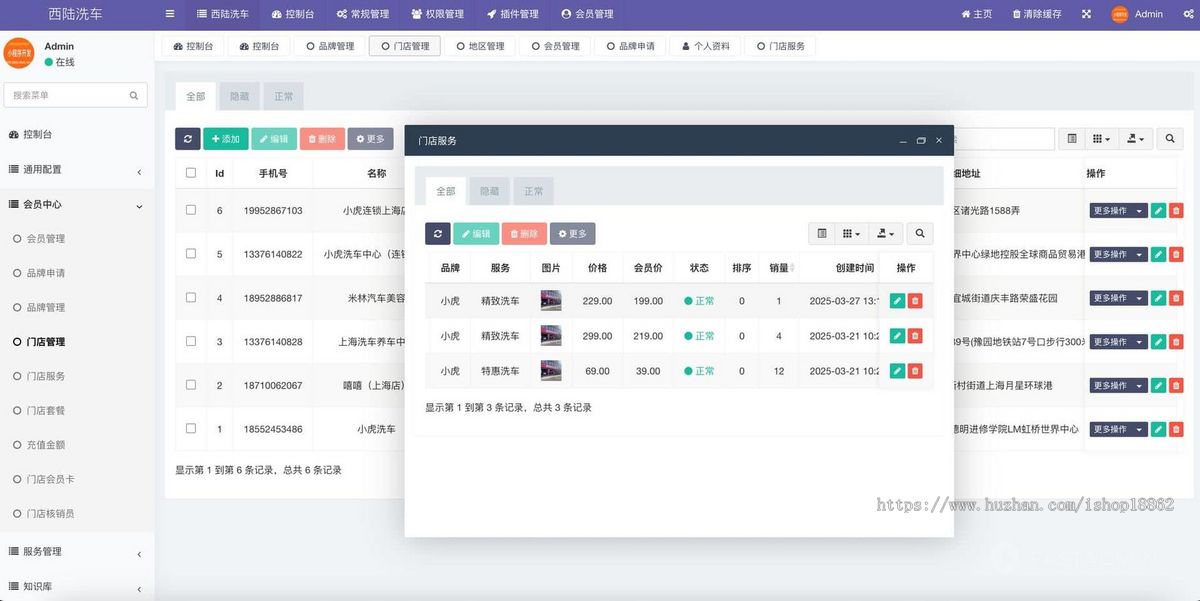Toggle fullscreen from the top bar
1200x601 pixels.
pos(1084,14)
